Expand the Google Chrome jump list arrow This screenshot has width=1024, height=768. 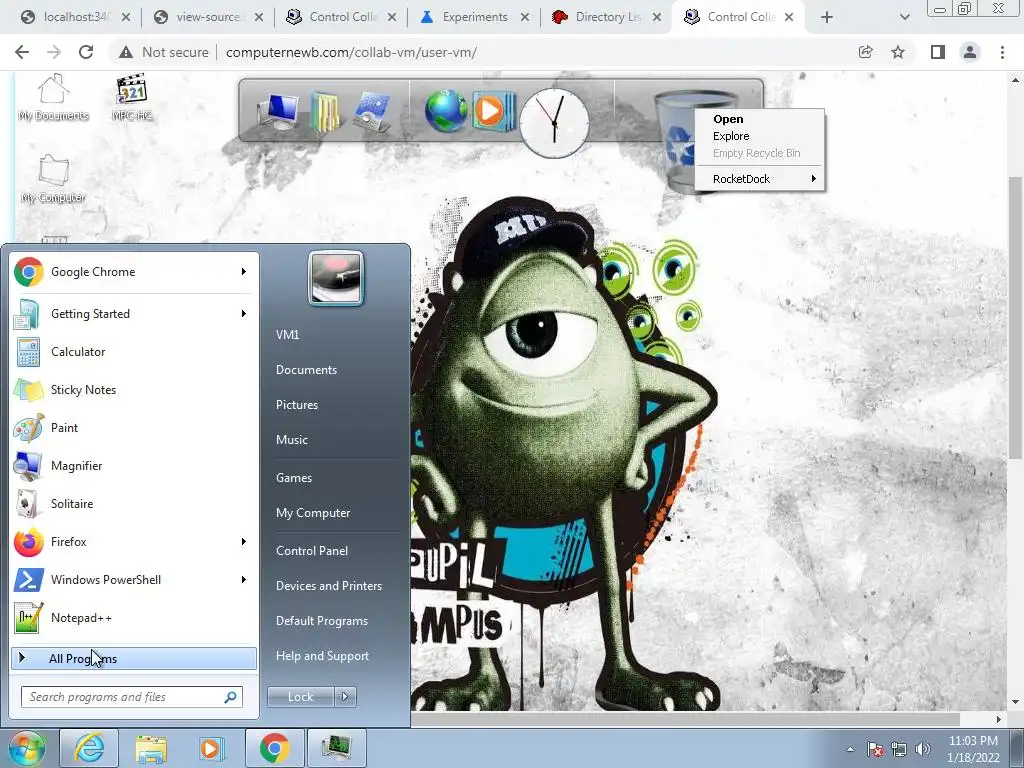tap(244, 272)
